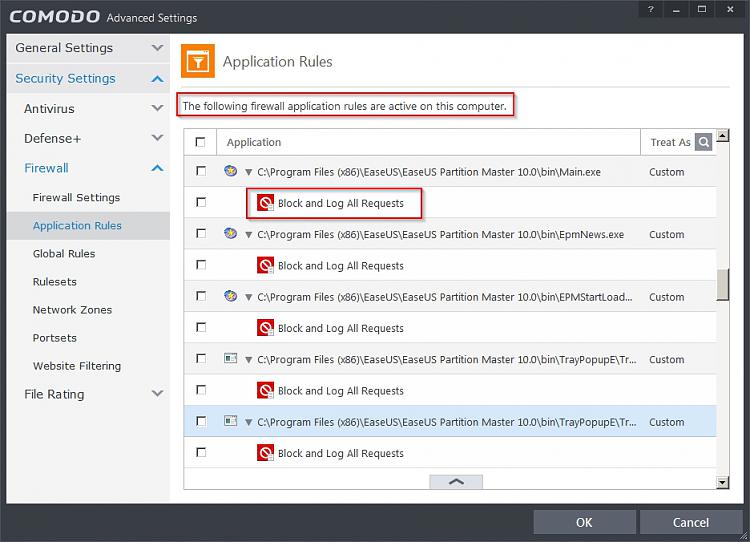Click the Block and Log All Requests under Main.exe
This screenshot has height=542, width=750.
tap(341, 203)
